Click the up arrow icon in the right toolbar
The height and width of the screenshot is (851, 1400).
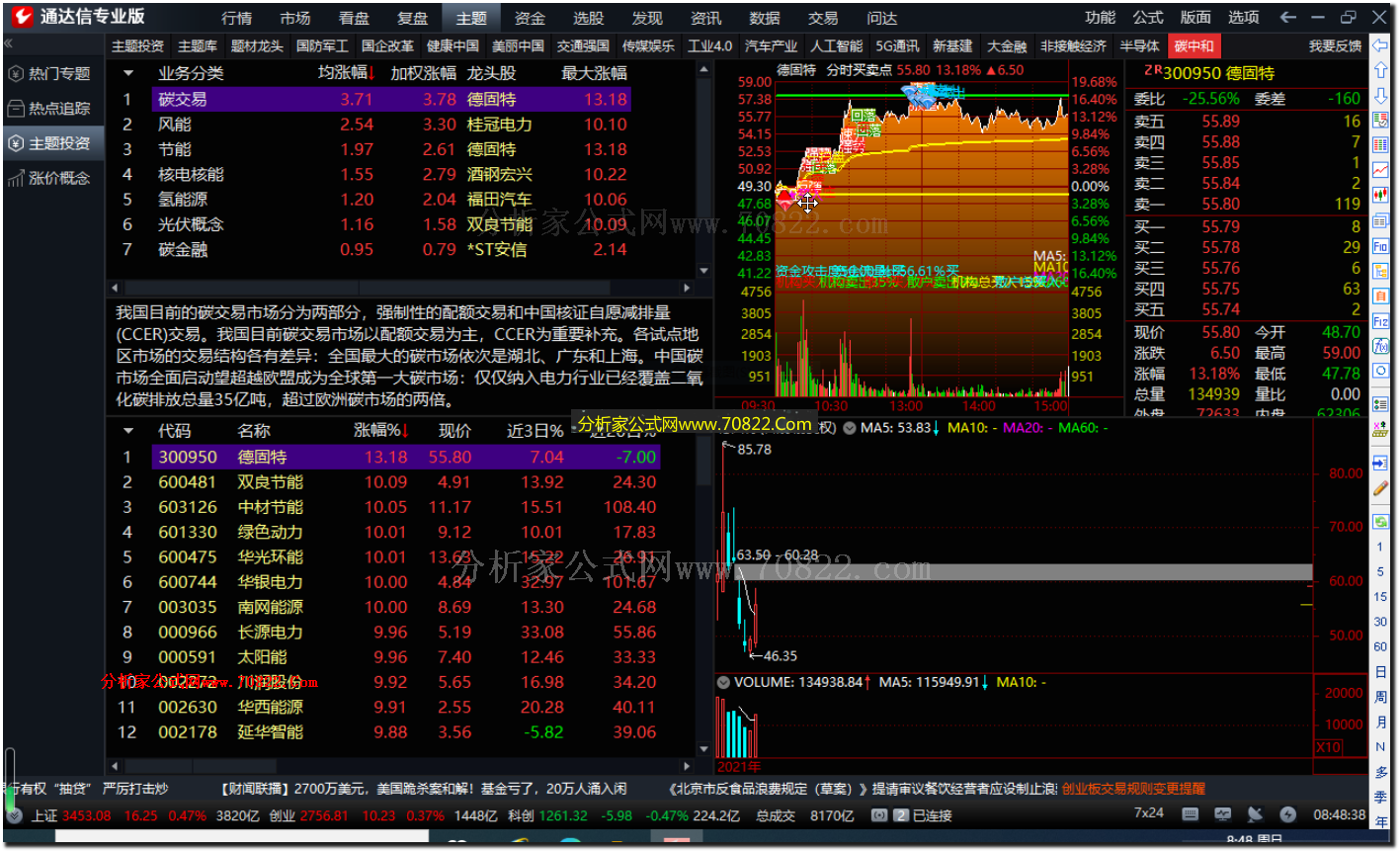pyautogui.click(x=1380, y=69)
